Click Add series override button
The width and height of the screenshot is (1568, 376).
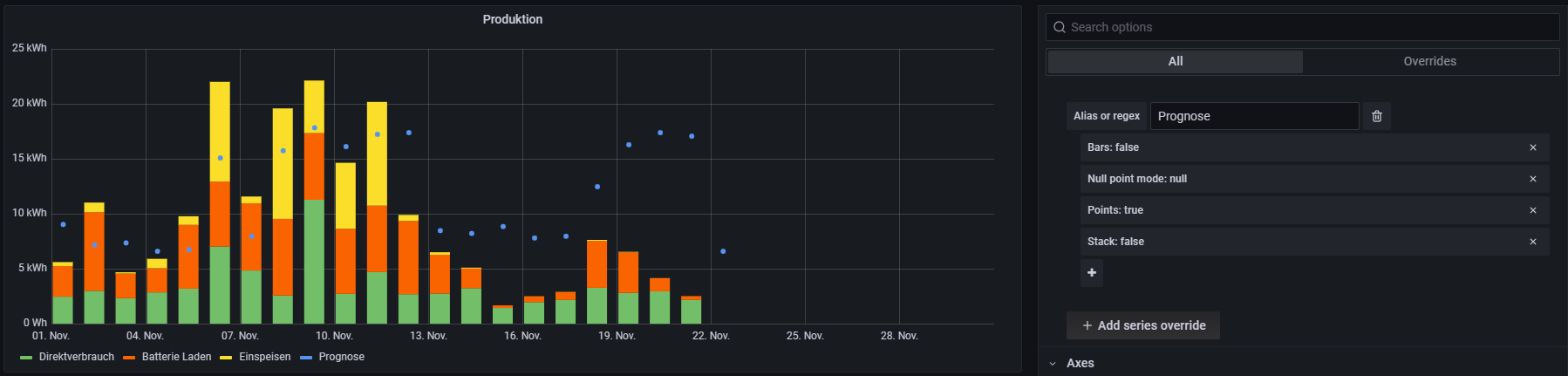tap(1142, 325)
